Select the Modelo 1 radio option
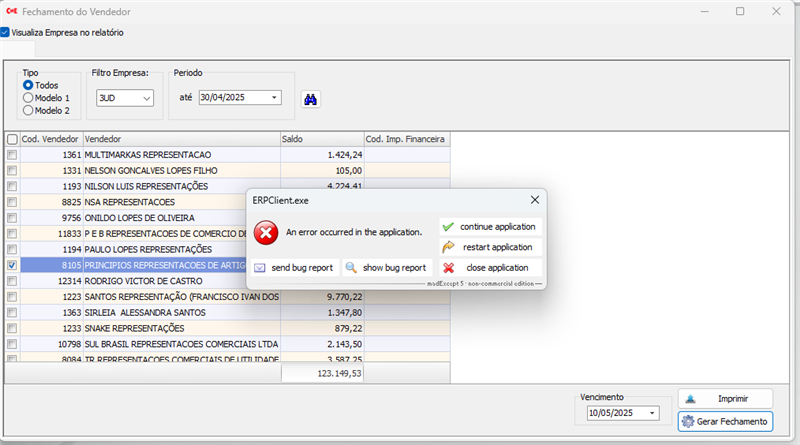The height and width of the screenshot is (445, 800). tap(28, 98)
